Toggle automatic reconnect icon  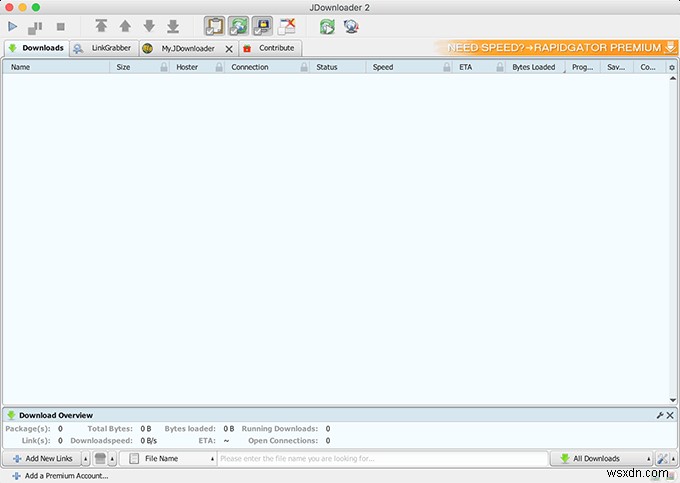(239, 26)
